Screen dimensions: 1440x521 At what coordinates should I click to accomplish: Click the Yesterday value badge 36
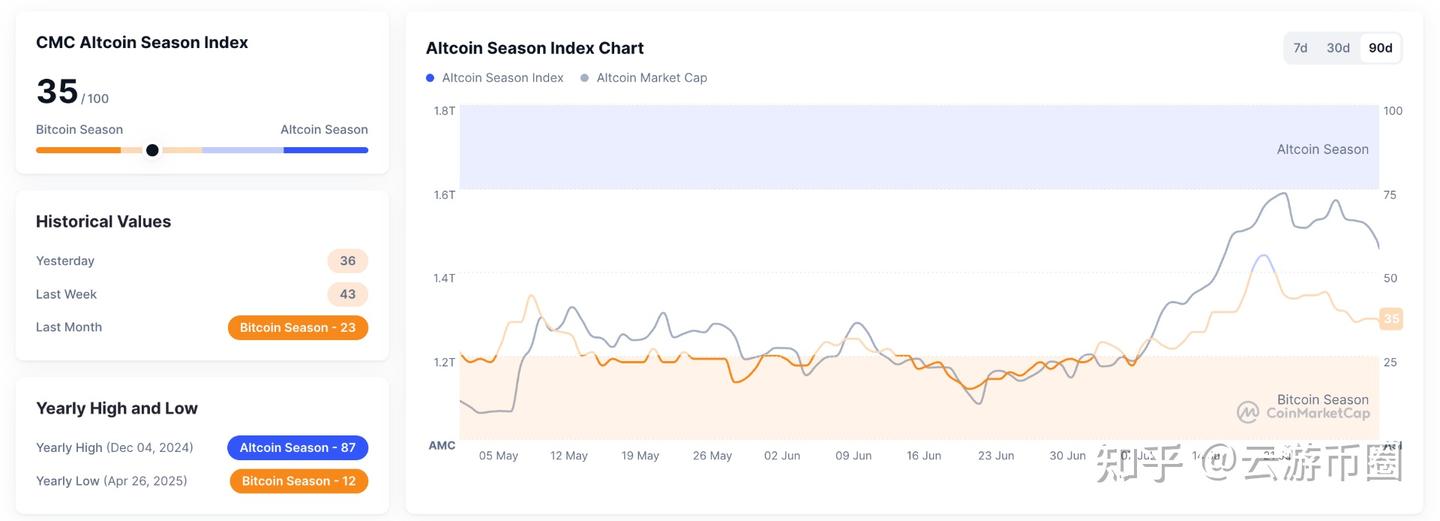[347, 261]
